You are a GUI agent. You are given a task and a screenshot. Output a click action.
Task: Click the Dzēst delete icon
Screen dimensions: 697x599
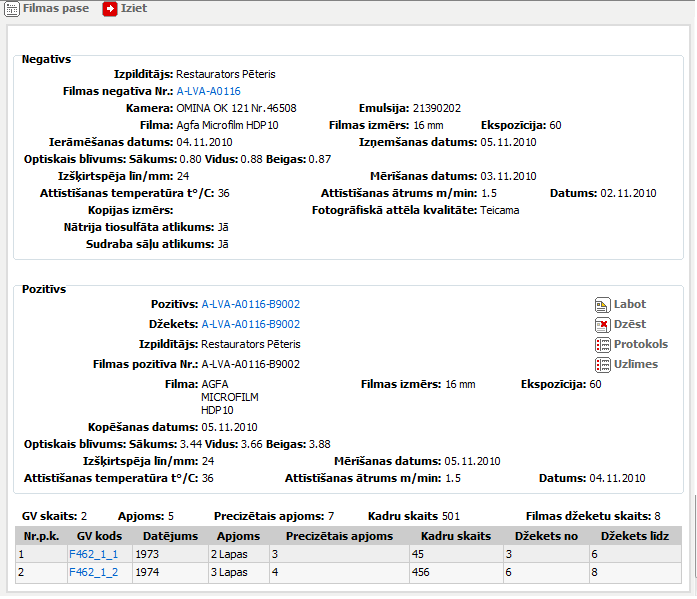point(602,325)
